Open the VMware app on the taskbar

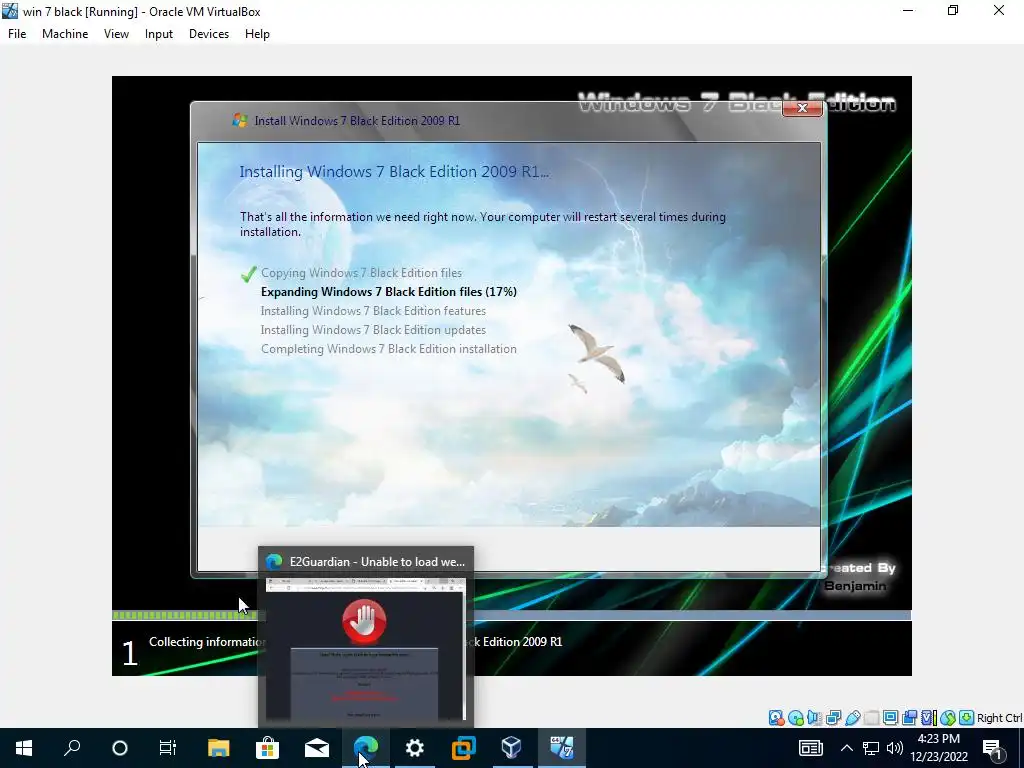click(464, 748)
